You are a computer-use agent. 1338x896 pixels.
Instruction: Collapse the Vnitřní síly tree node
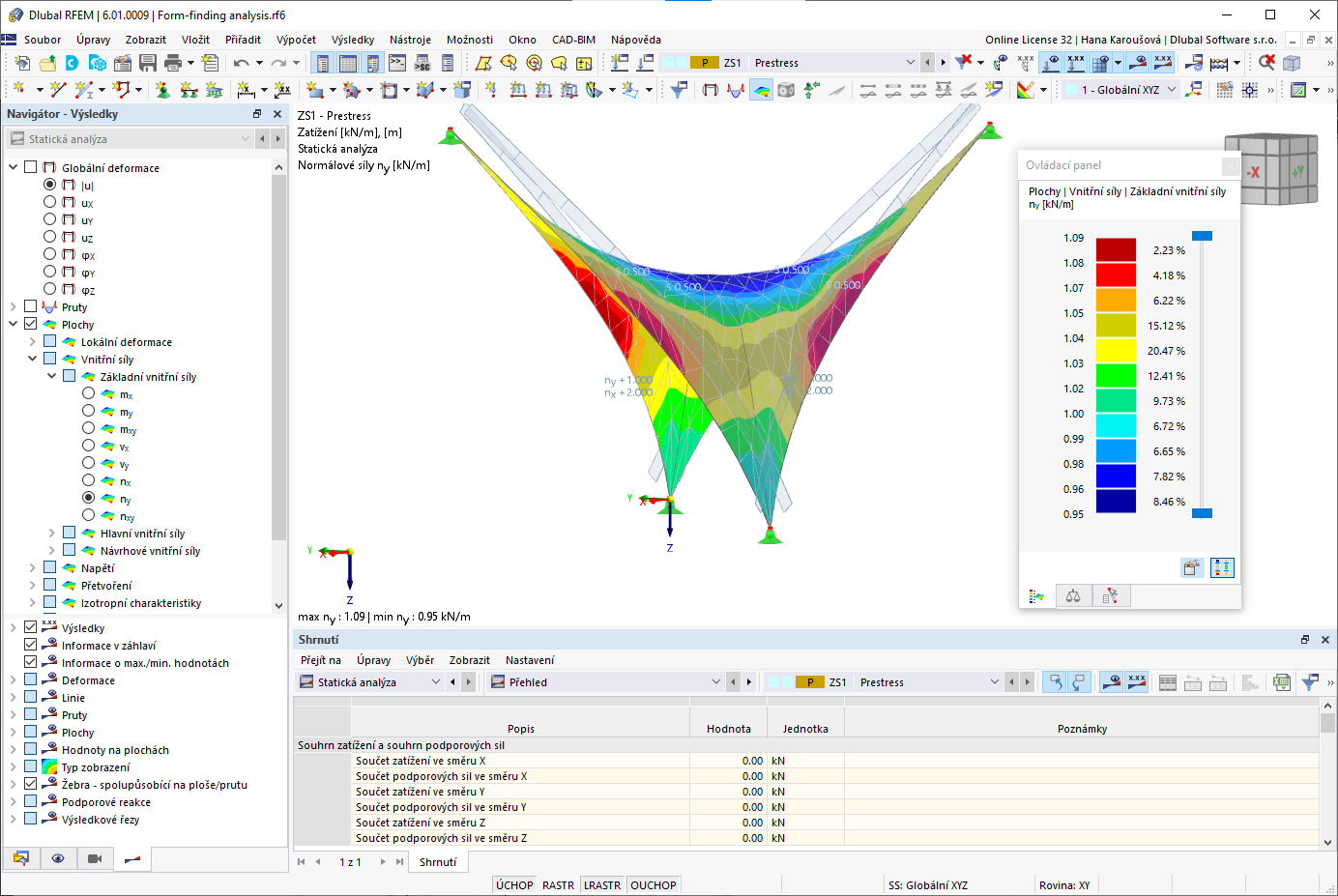tap(32, 359)
